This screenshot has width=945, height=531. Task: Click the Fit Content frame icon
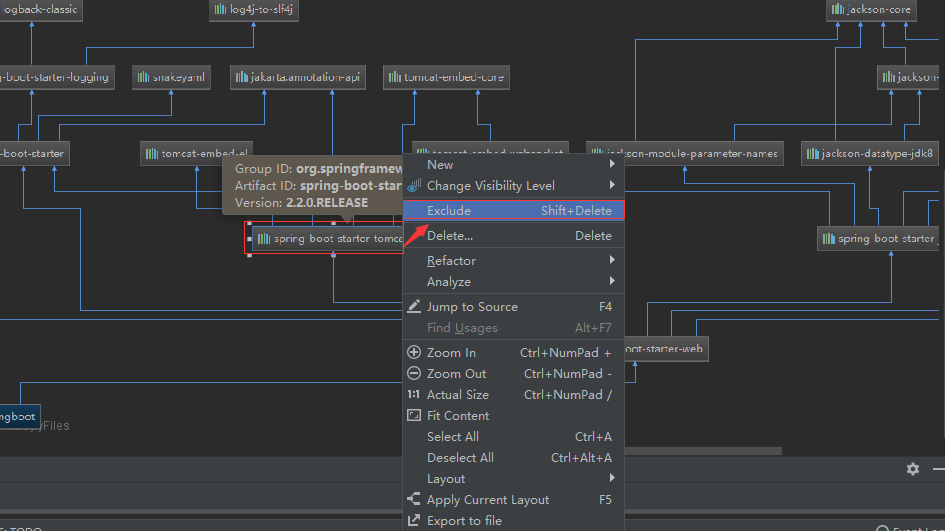(x=414, y=415)
